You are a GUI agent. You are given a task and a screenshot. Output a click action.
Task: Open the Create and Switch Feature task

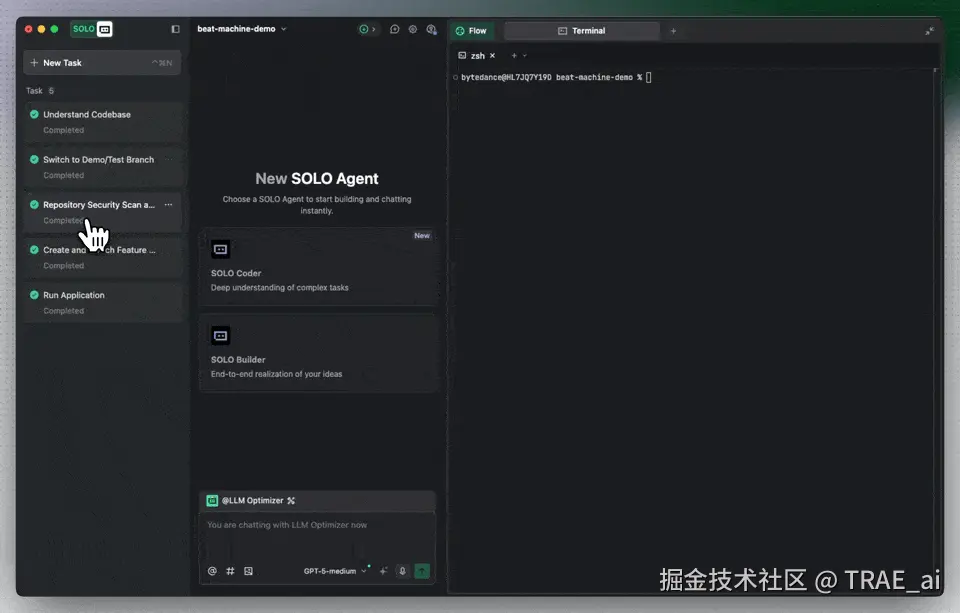[x=104, y=257]
